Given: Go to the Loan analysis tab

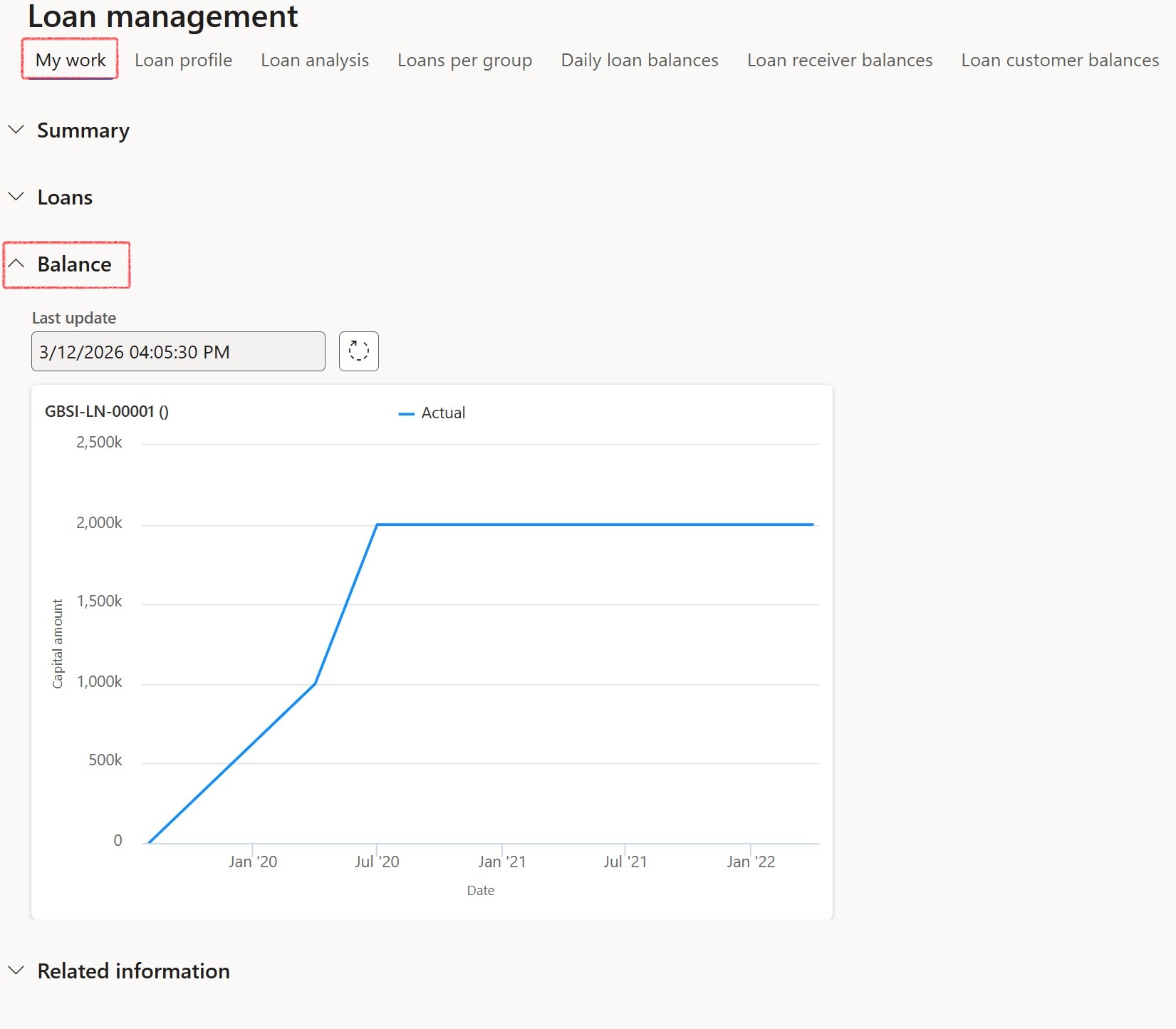Looking at the screenshot, I should (314, 60).
